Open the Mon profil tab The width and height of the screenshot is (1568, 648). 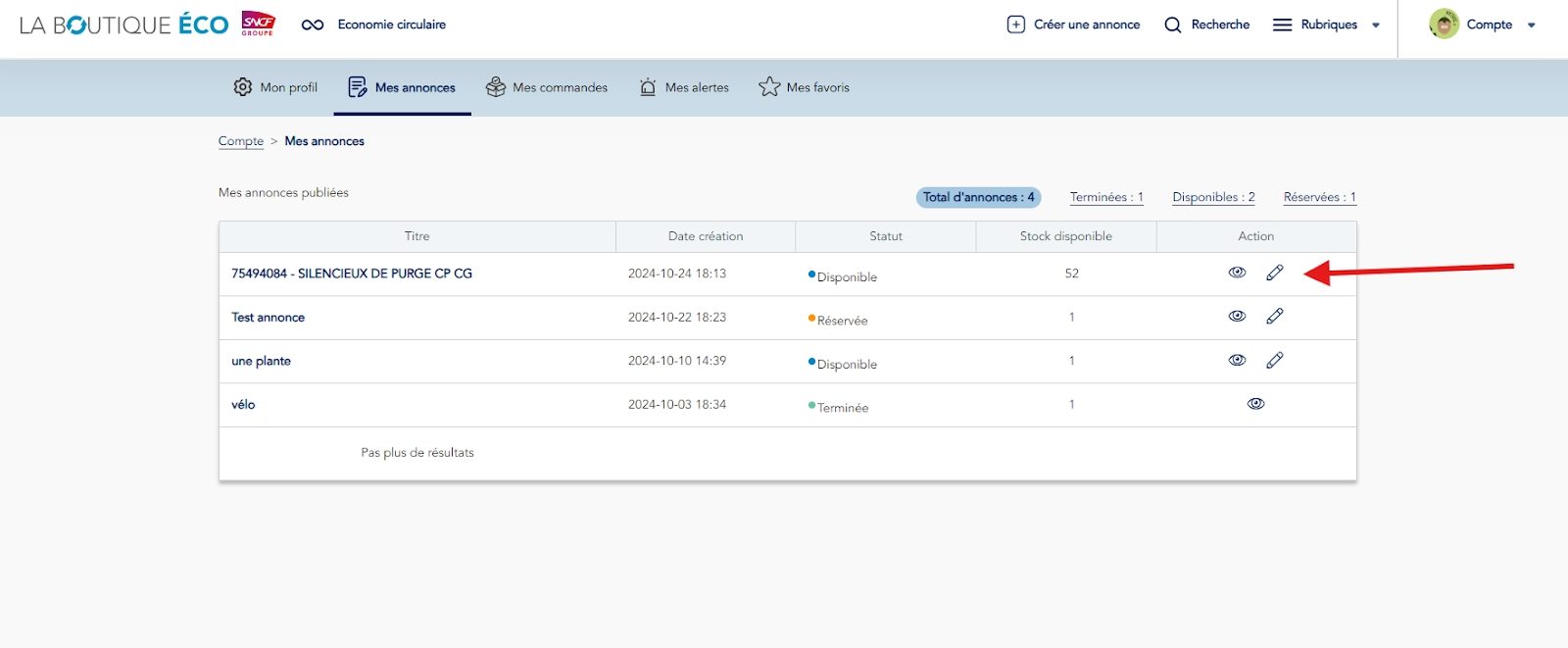[x=275, y=87]
